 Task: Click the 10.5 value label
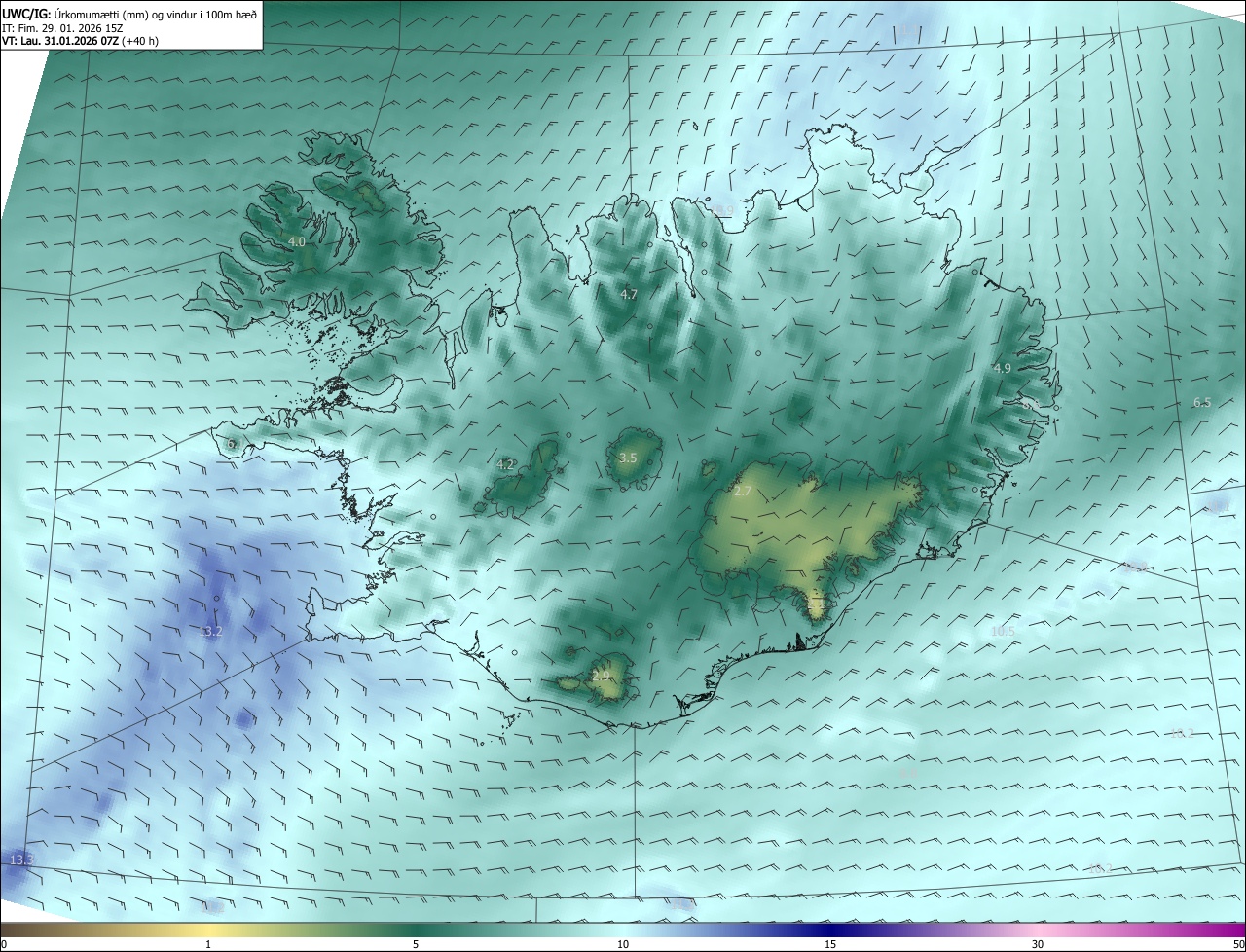pyautogui.click(x=1003, y=631)
